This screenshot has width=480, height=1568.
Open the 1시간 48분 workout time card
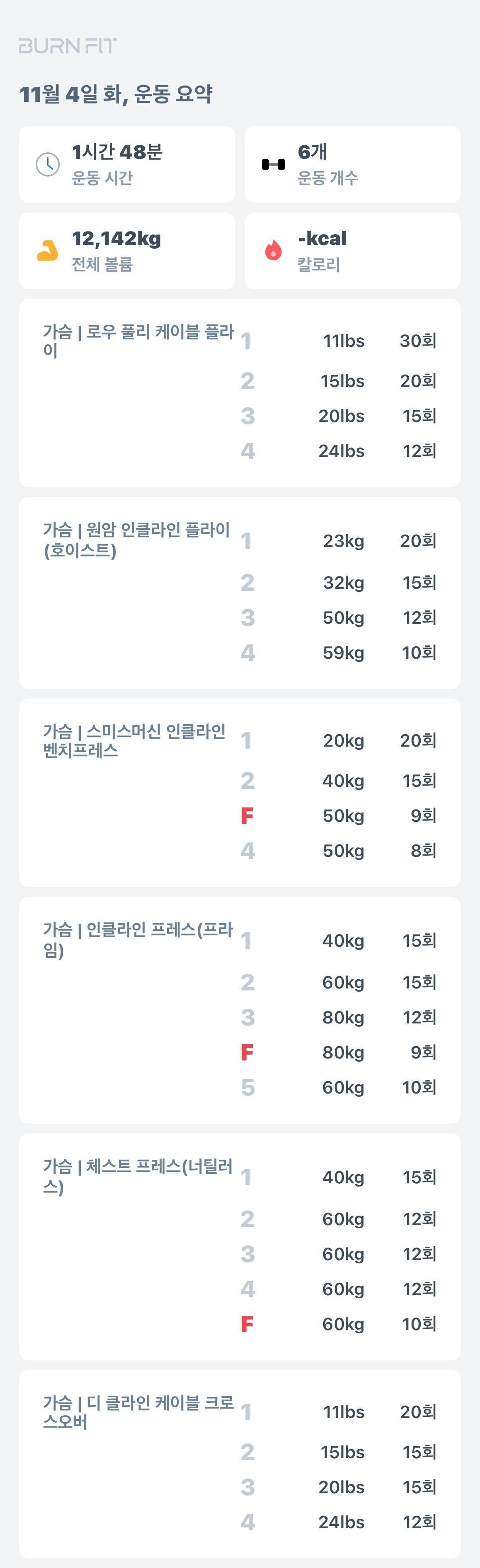click(127, 164)
